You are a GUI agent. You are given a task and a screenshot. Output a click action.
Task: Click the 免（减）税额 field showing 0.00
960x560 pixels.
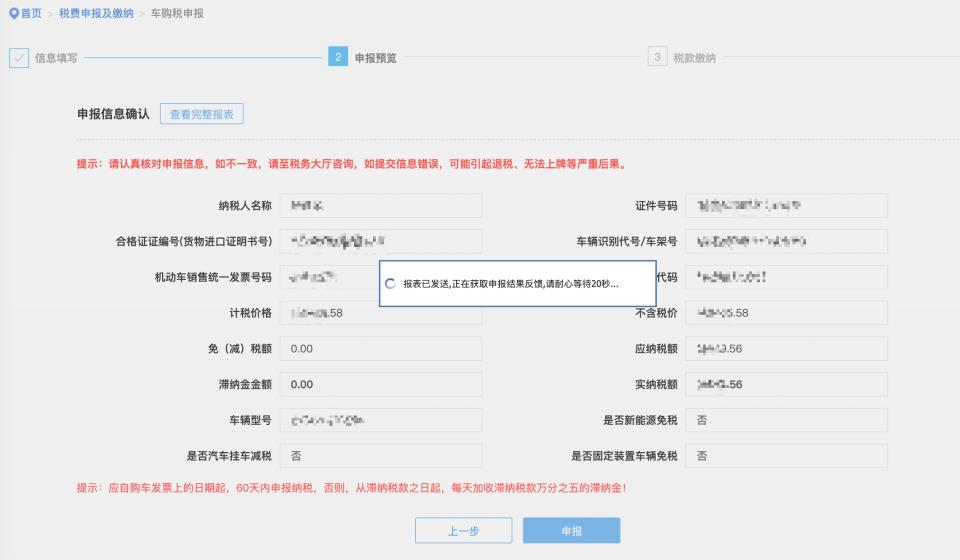[381, 349]
